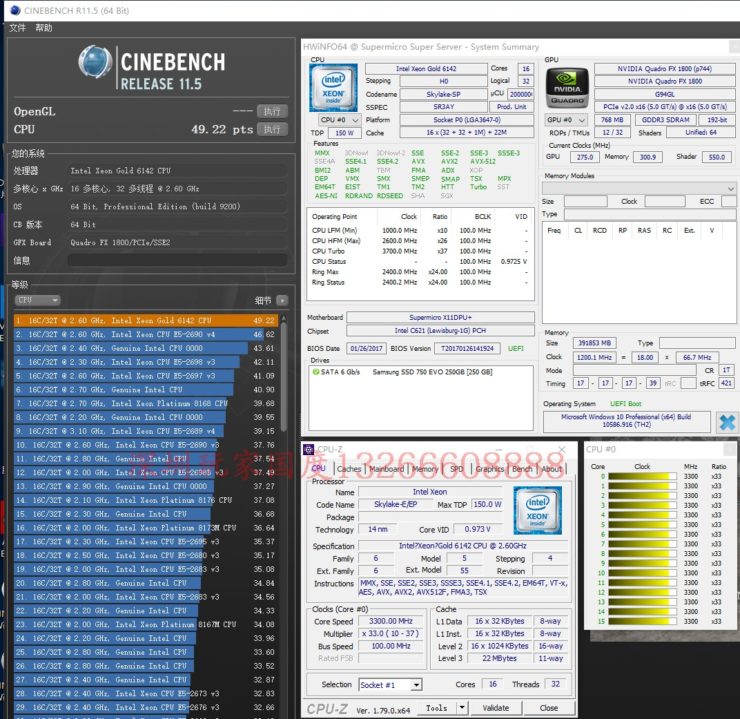Click the CPU-Z window title icon
The height and width of the screenshot is (719, 740).
[309, 449]
